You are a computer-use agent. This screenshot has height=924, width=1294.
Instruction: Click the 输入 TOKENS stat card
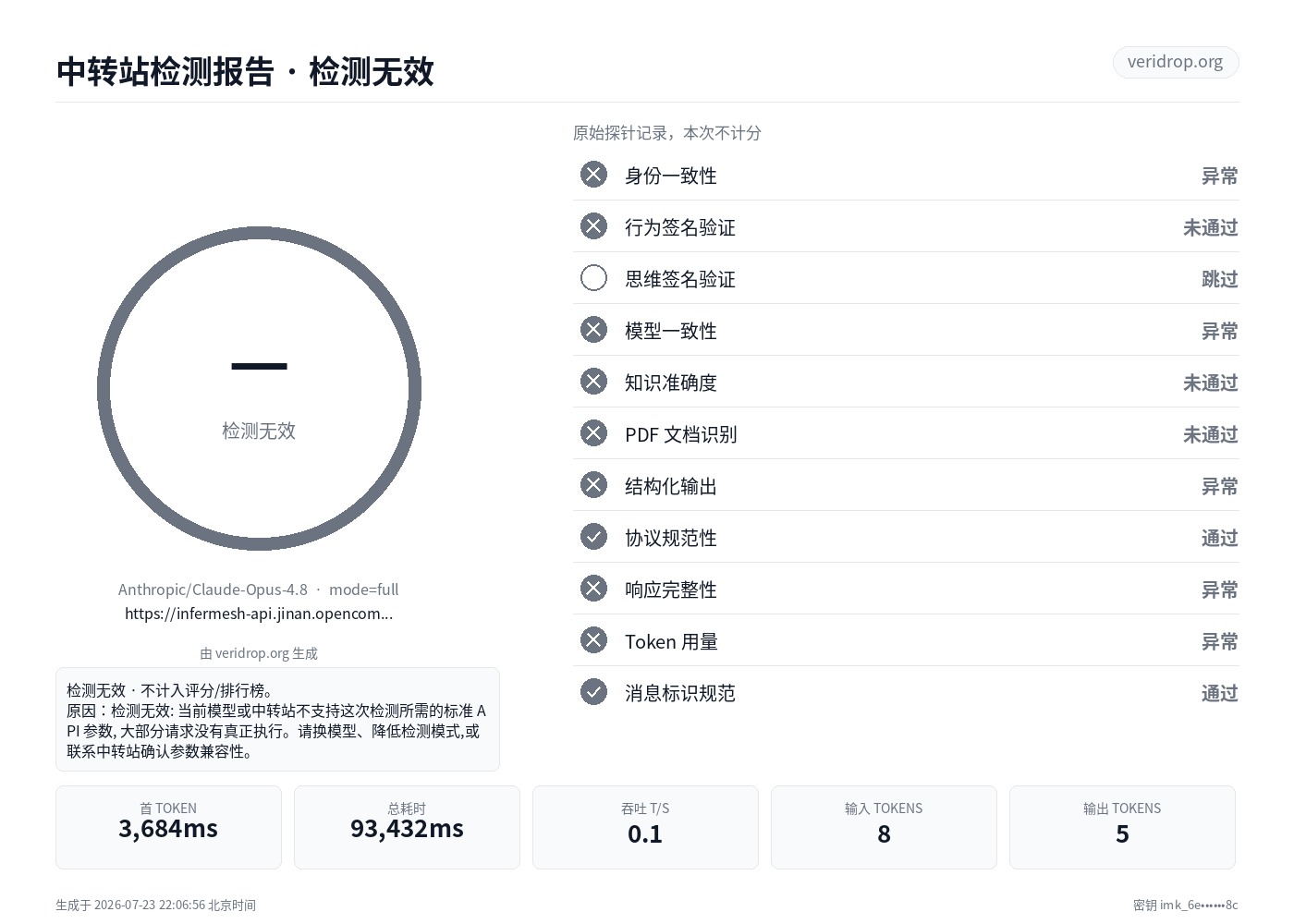click(x=884, y=827)
